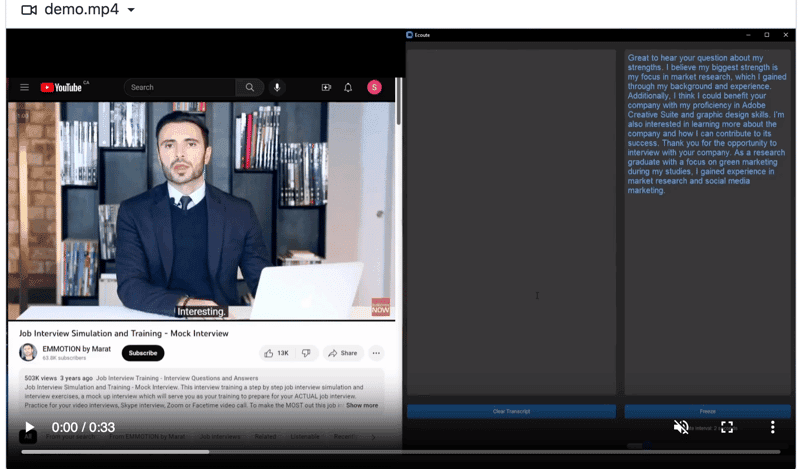Open the demo.mp4 file dropdown
This screenshot has height=469, width=800.
click(x=131, y=10)
